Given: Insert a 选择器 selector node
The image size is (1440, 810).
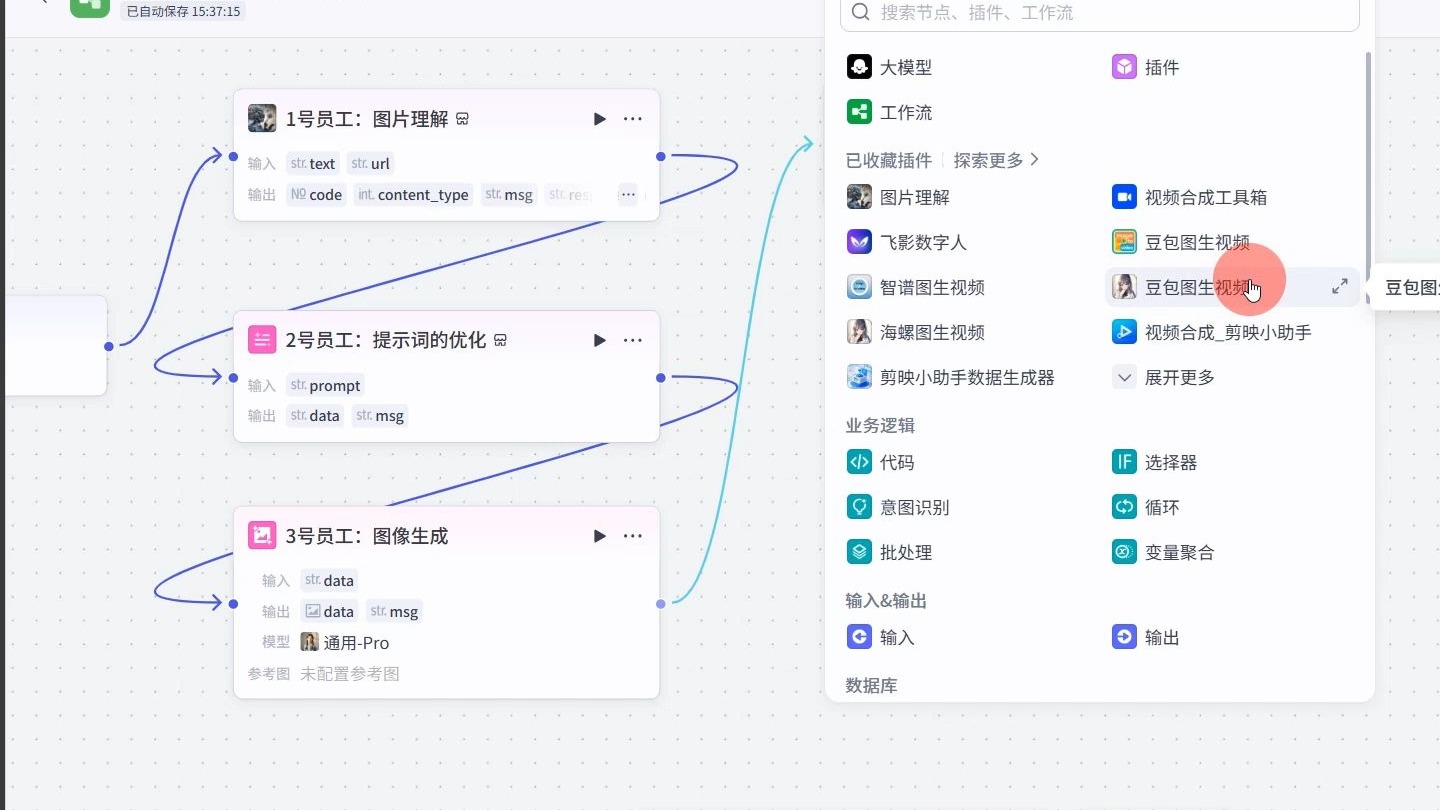Looking at the screenshot, I should pyautogui.click(x=1155, y=462).
